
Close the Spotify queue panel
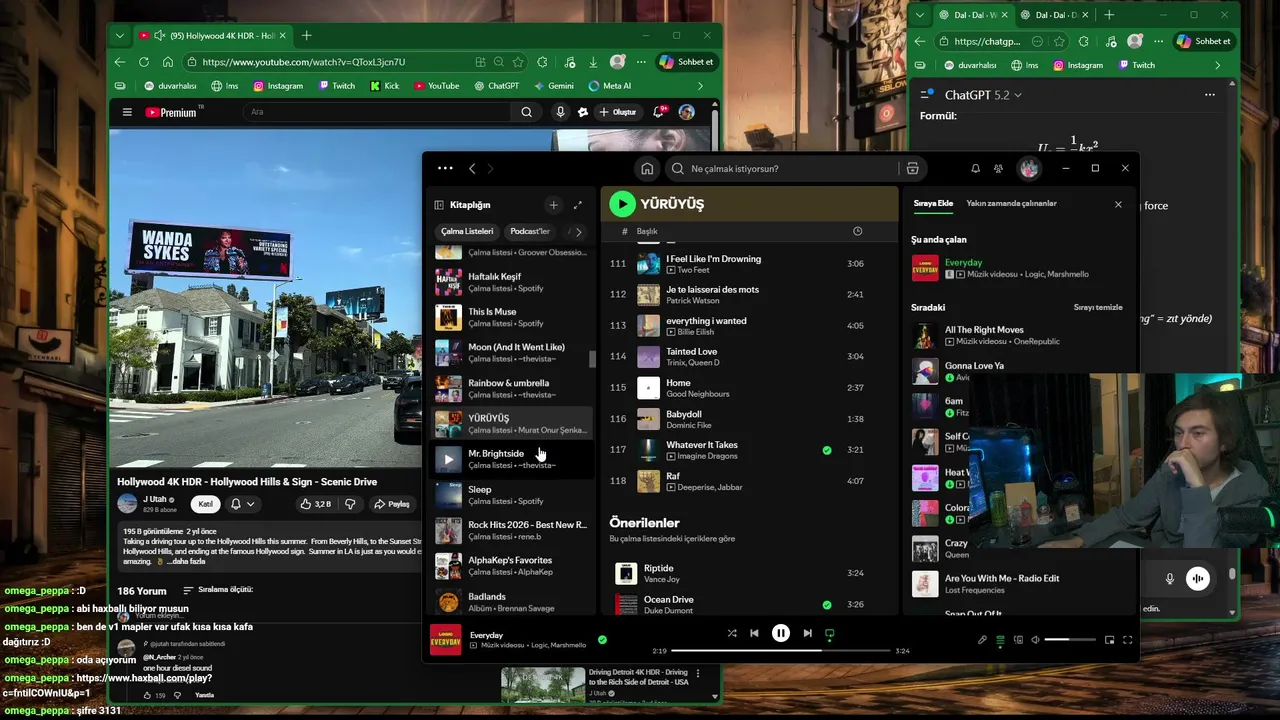[1118, 204]
